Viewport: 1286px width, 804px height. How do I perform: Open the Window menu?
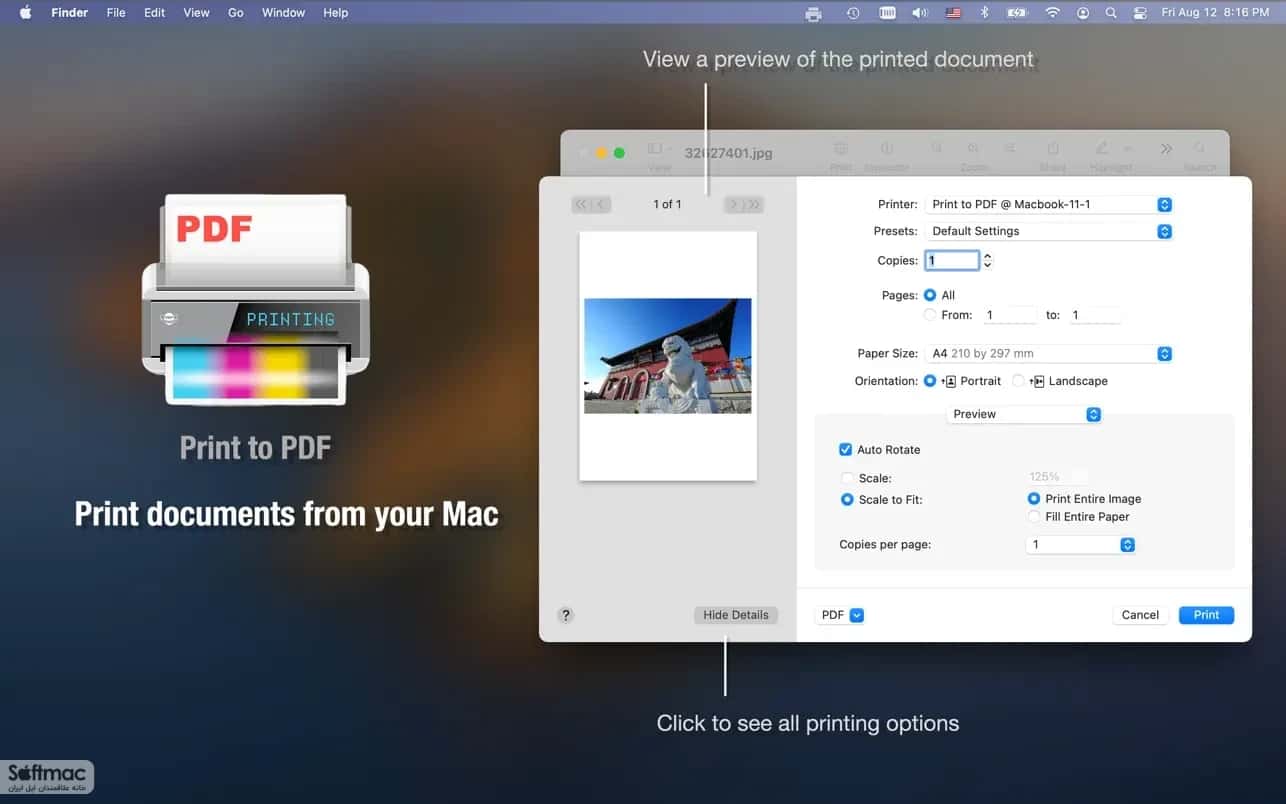coord(283,13)
